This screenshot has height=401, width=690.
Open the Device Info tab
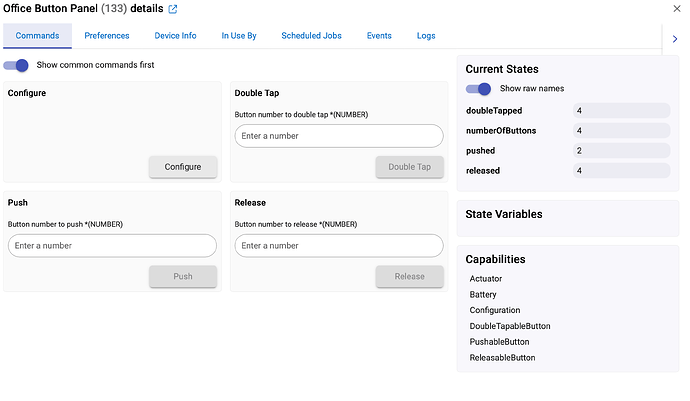pyautogui.click(x=175, y=36)
